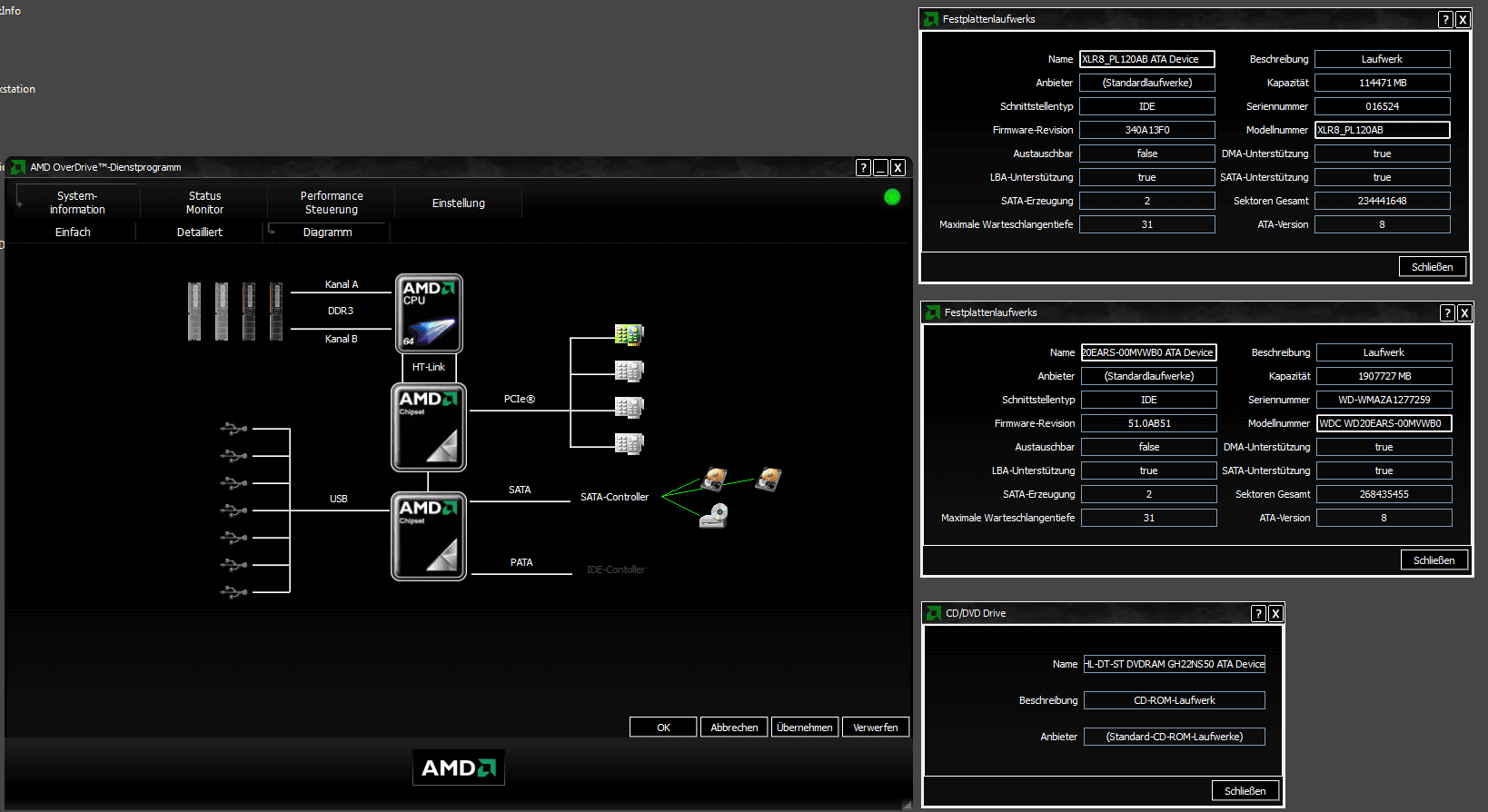Open help in AMD OverDrive title bar

pos(863,168)
